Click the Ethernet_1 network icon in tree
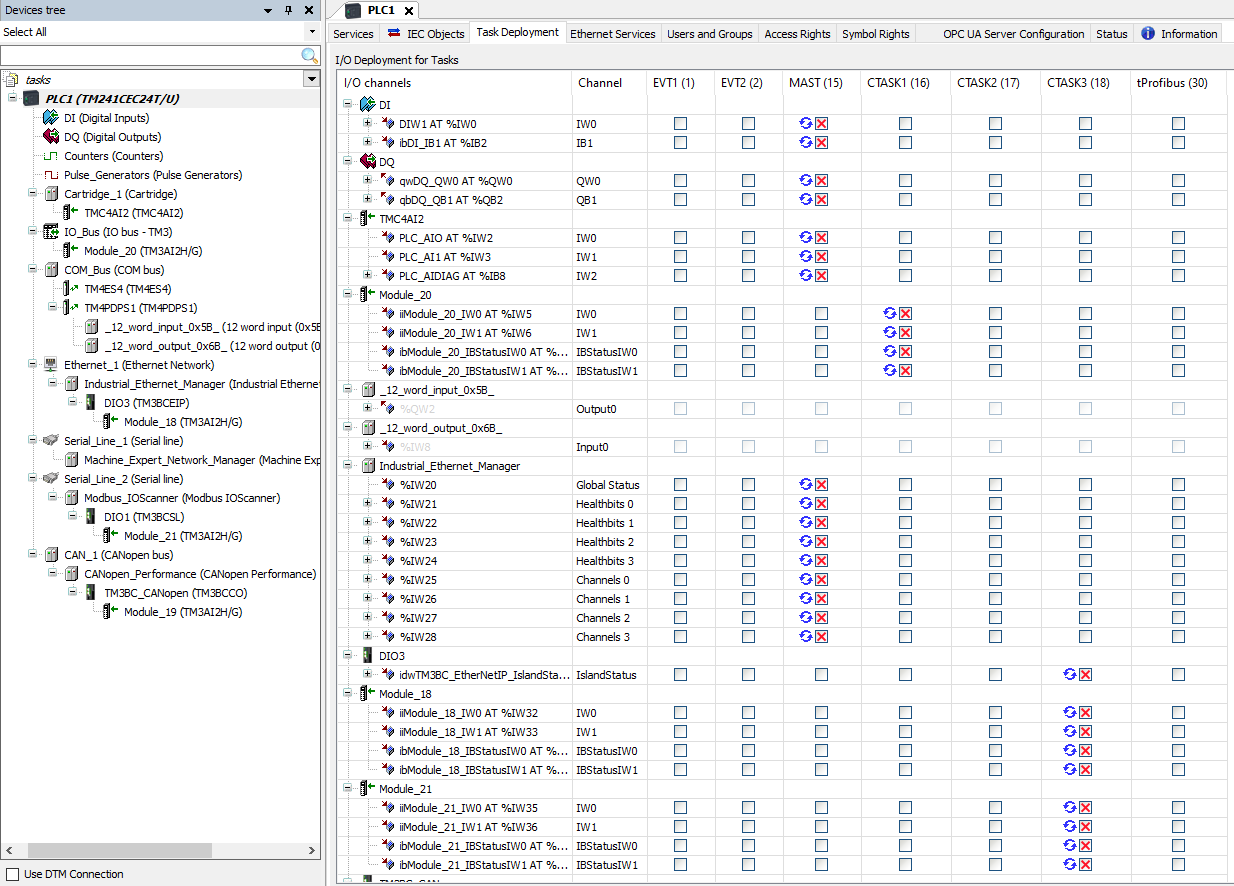The height and width of the screenshot is (886, 1234). click(x=51, y=365)
